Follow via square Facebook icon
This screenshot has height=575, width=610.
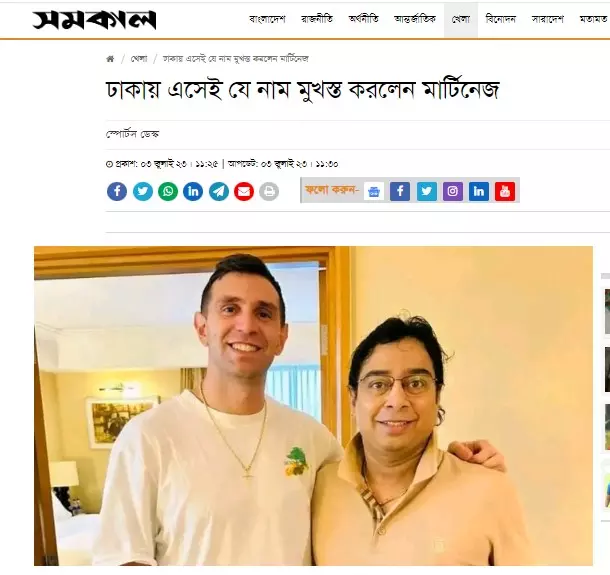tap(400, 191)
